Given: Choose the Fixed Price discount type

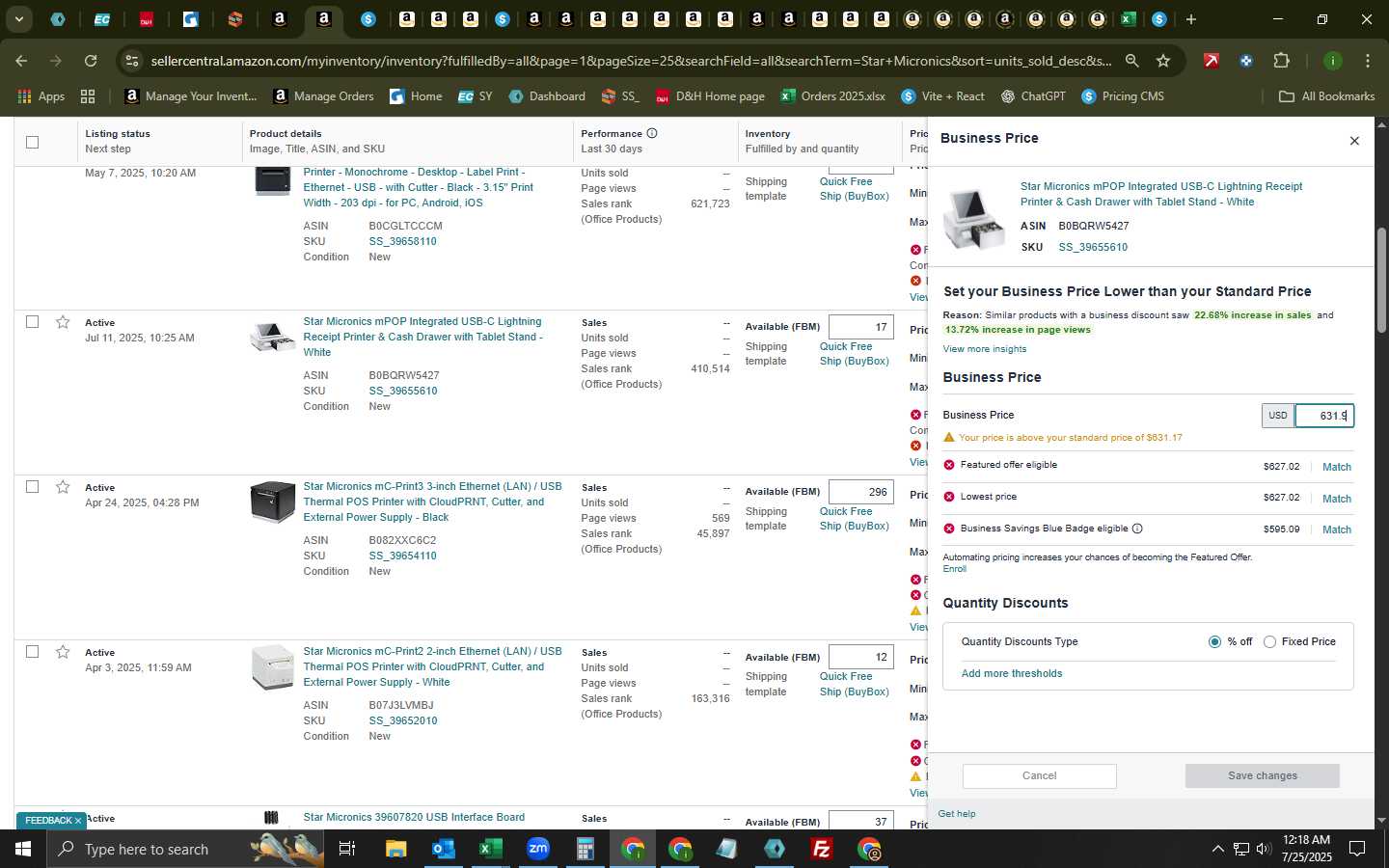Looking at the screenshot, I should [x=1269, y=641].
